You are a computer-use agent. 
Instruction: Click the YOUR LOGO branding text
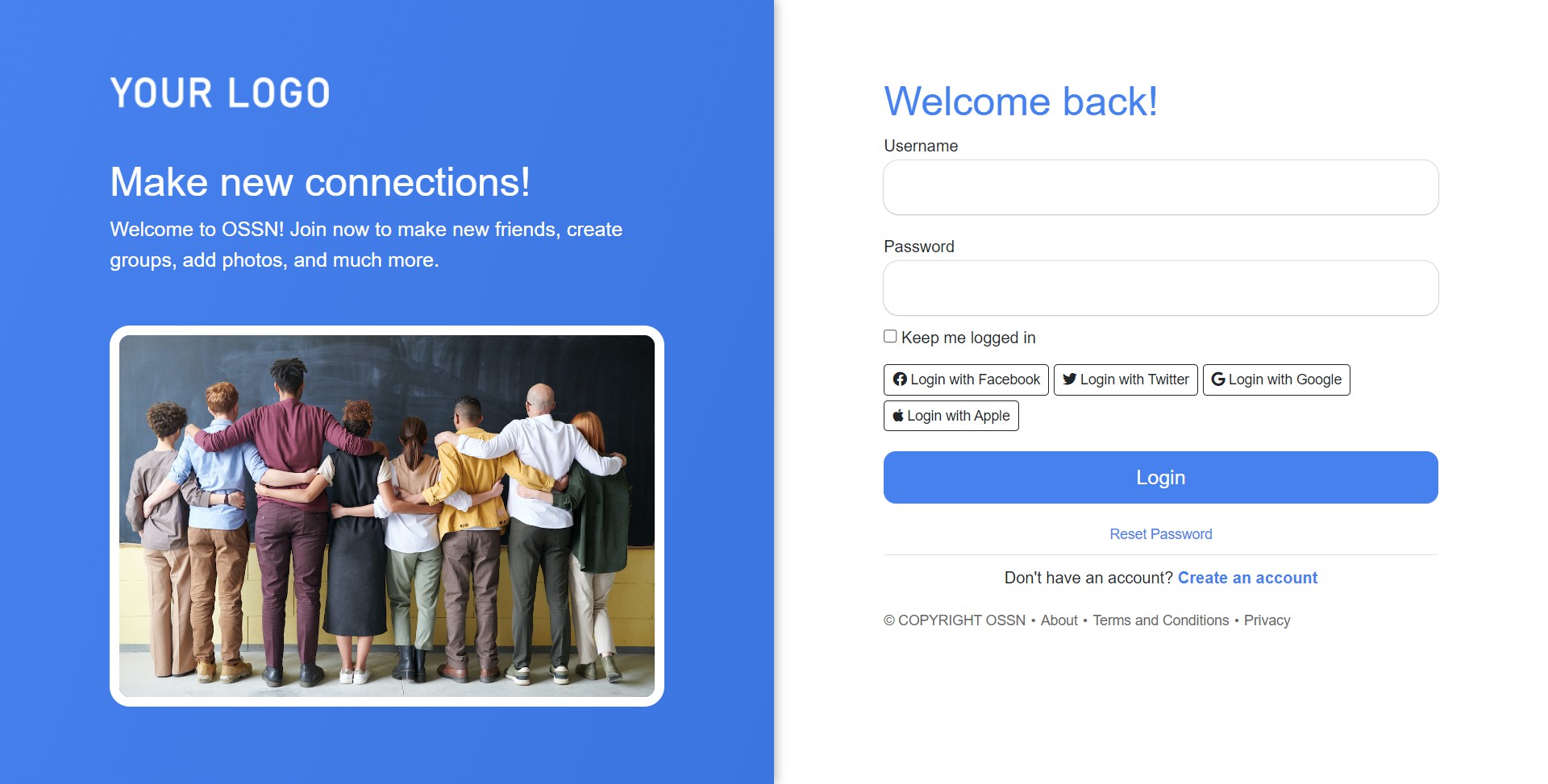click(220, 93)
